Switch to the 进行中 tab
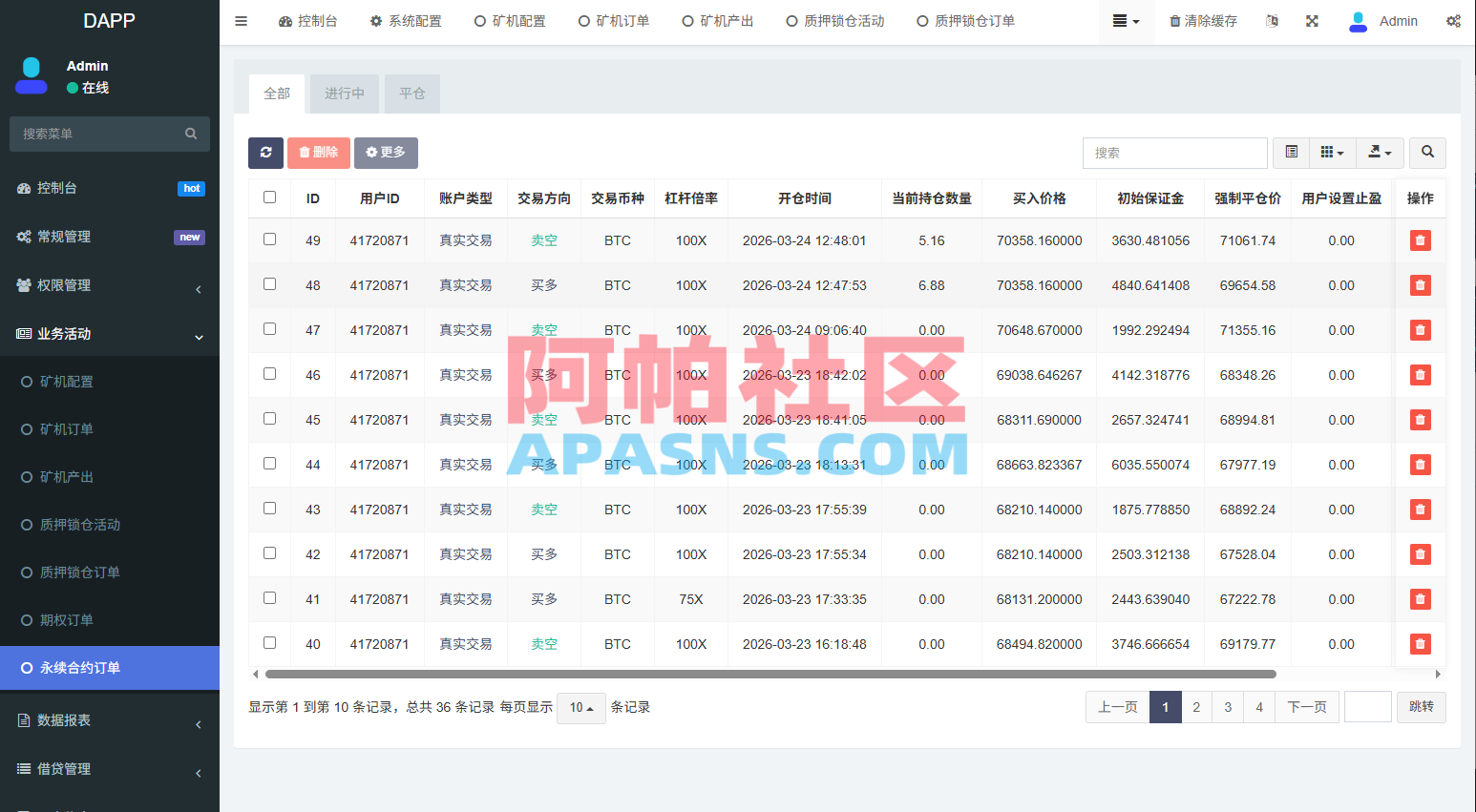The image size is (1476, 812). [344, 94]
